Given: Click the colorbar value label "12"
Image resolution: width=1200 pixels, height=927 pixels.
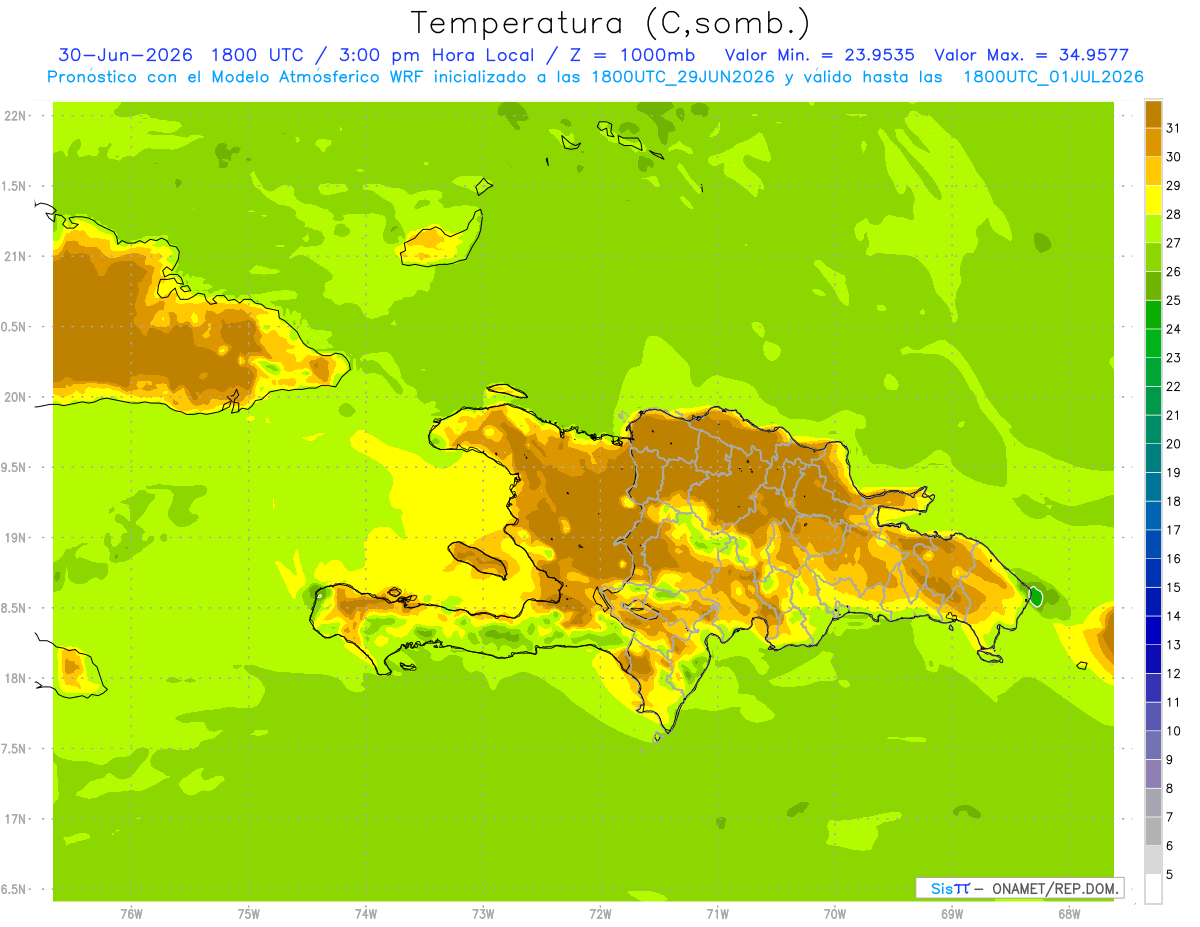Looking at the screenshot, I should click(x=1173, y=673).
